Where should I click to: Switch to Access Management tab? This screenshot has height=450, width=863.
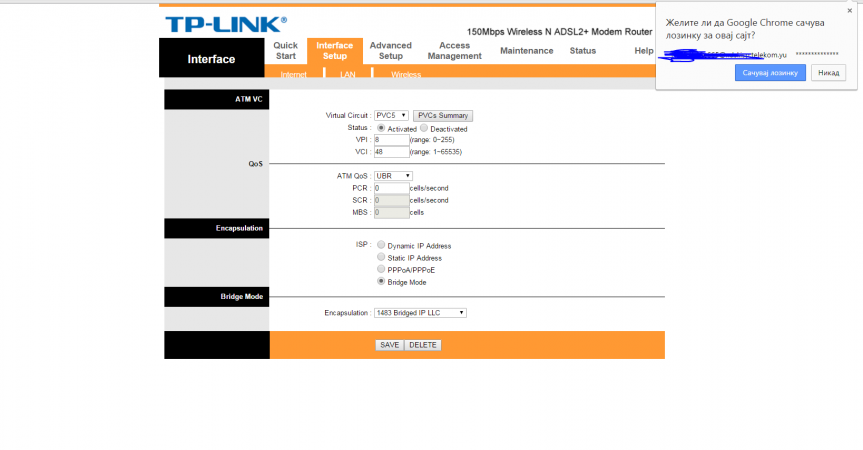point(455,51)
